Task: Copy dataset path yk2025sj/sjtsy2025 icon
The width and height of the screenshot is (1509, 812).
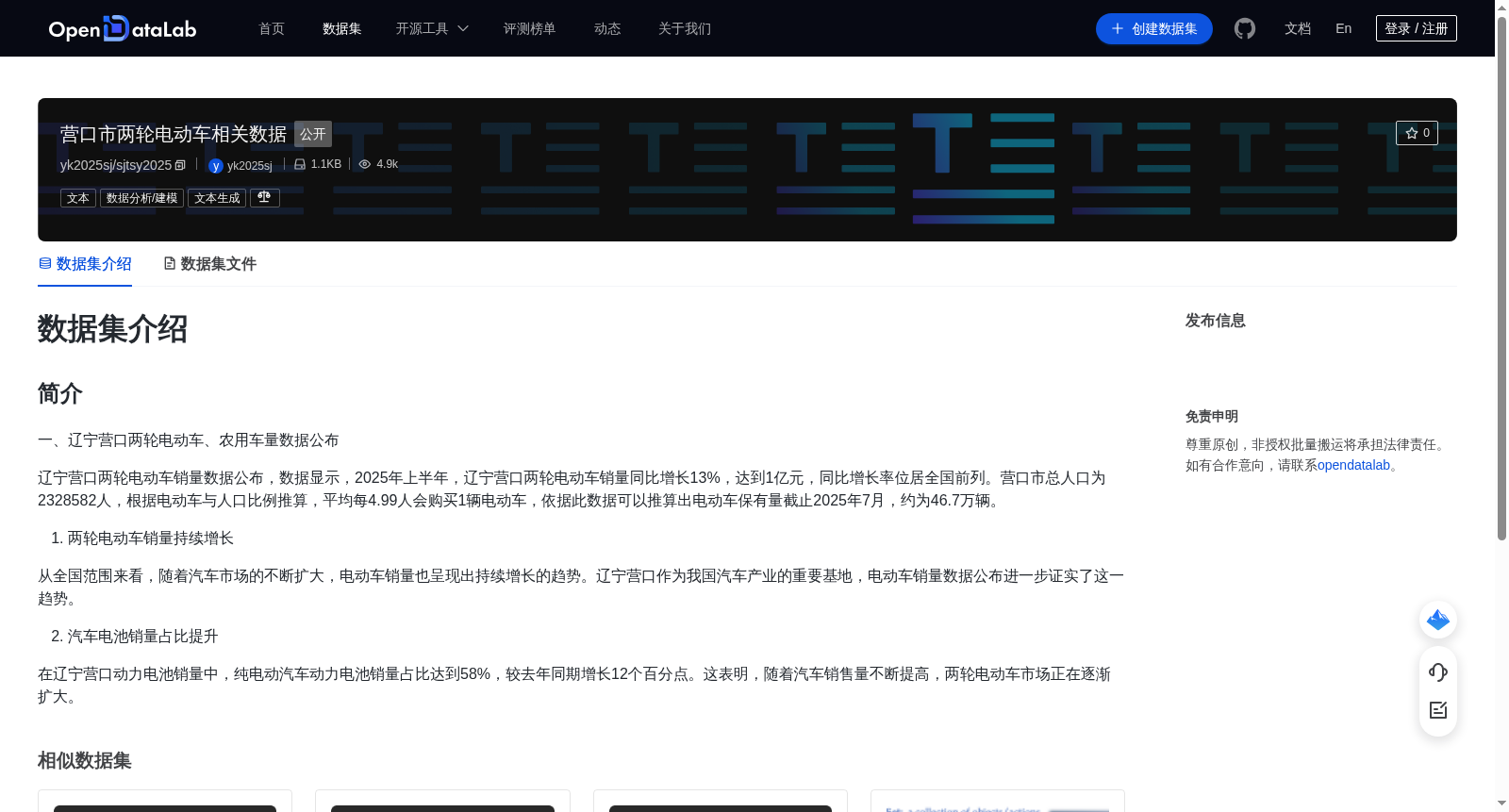Action: click(180, 165)
